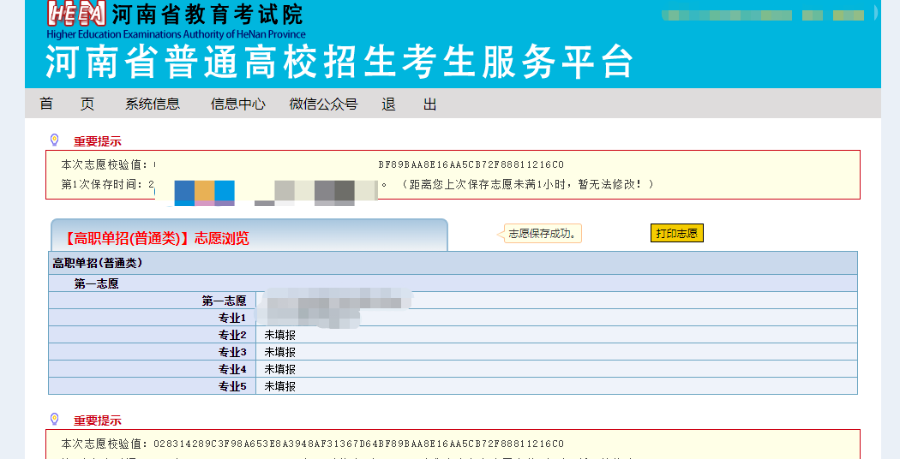Click the HEEA logo in the header
900x459 pixels.
point(76,14)
